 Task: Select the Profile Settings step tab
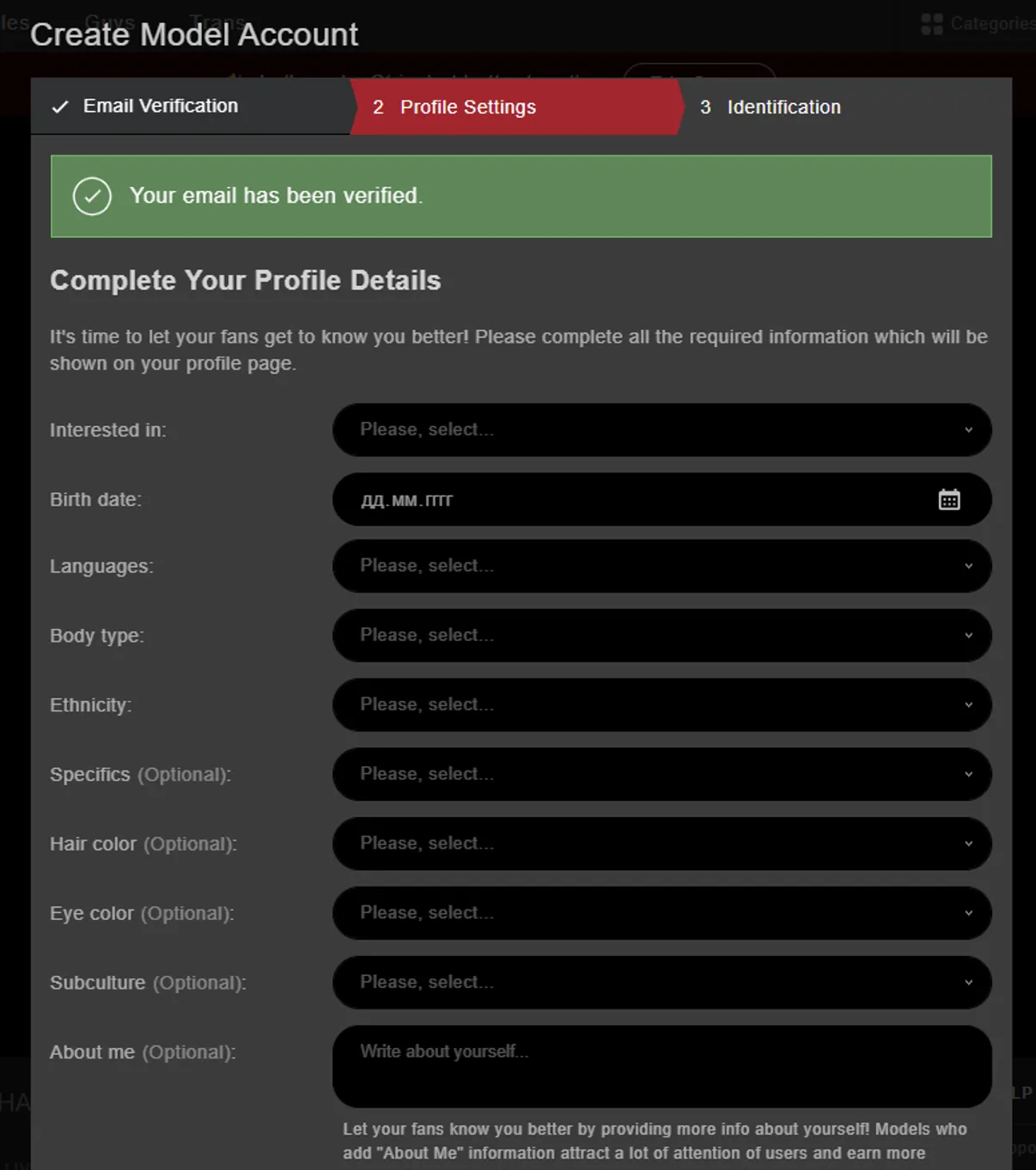coord(516,107)
